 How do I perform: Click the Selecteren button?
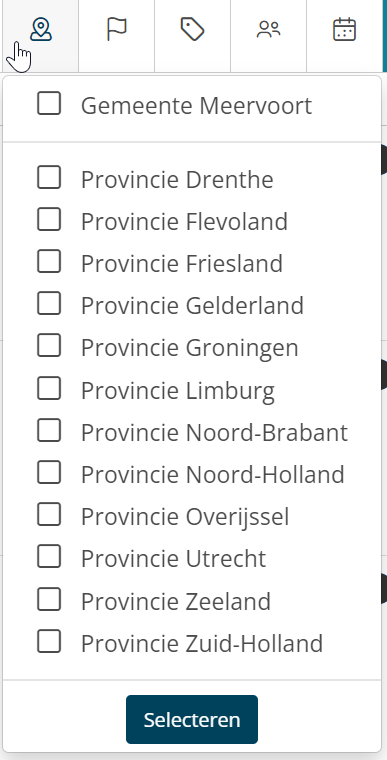[x=192, y=719]
